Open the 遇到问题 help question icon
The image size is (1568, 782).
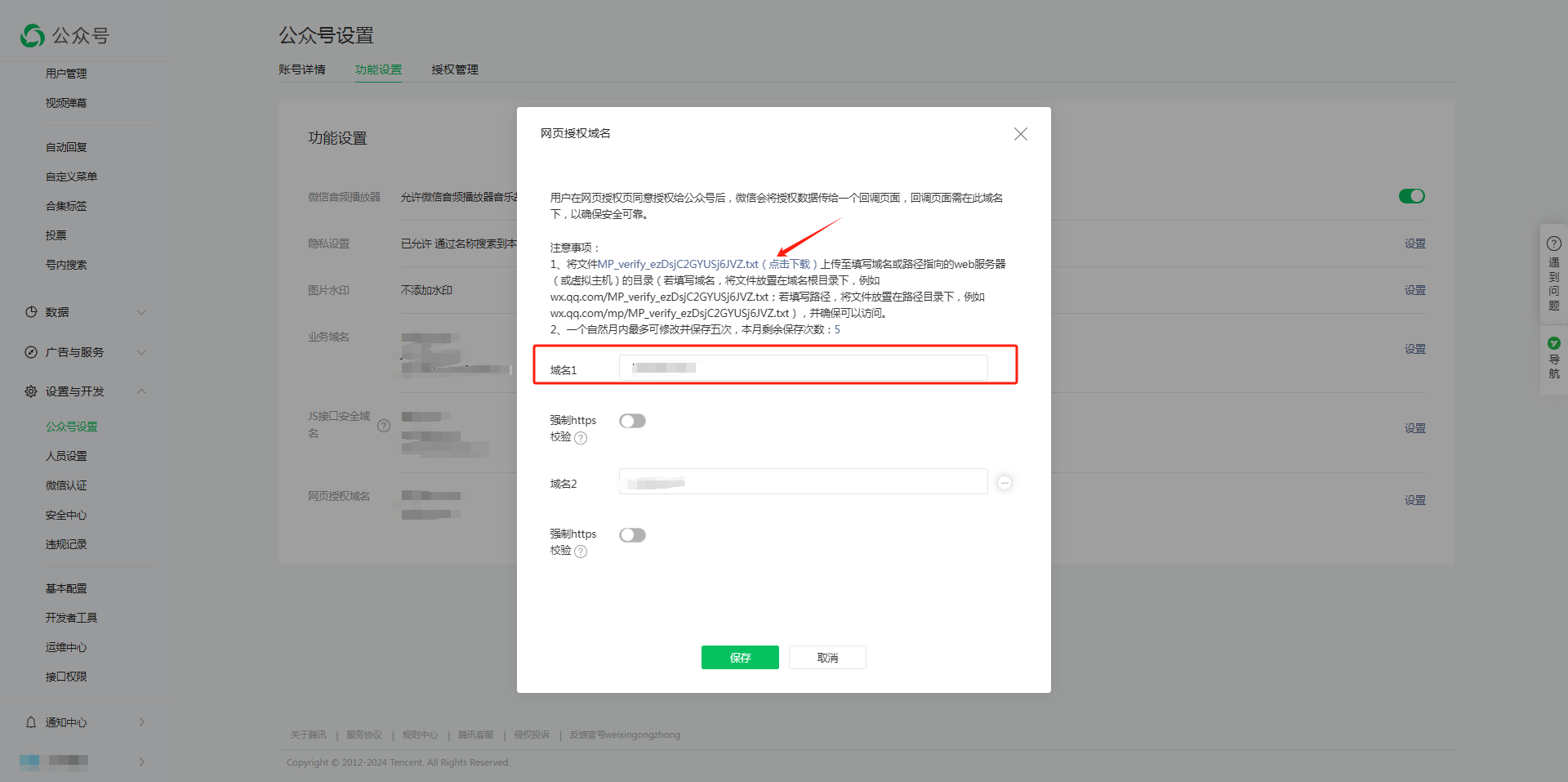[1554, 244]
